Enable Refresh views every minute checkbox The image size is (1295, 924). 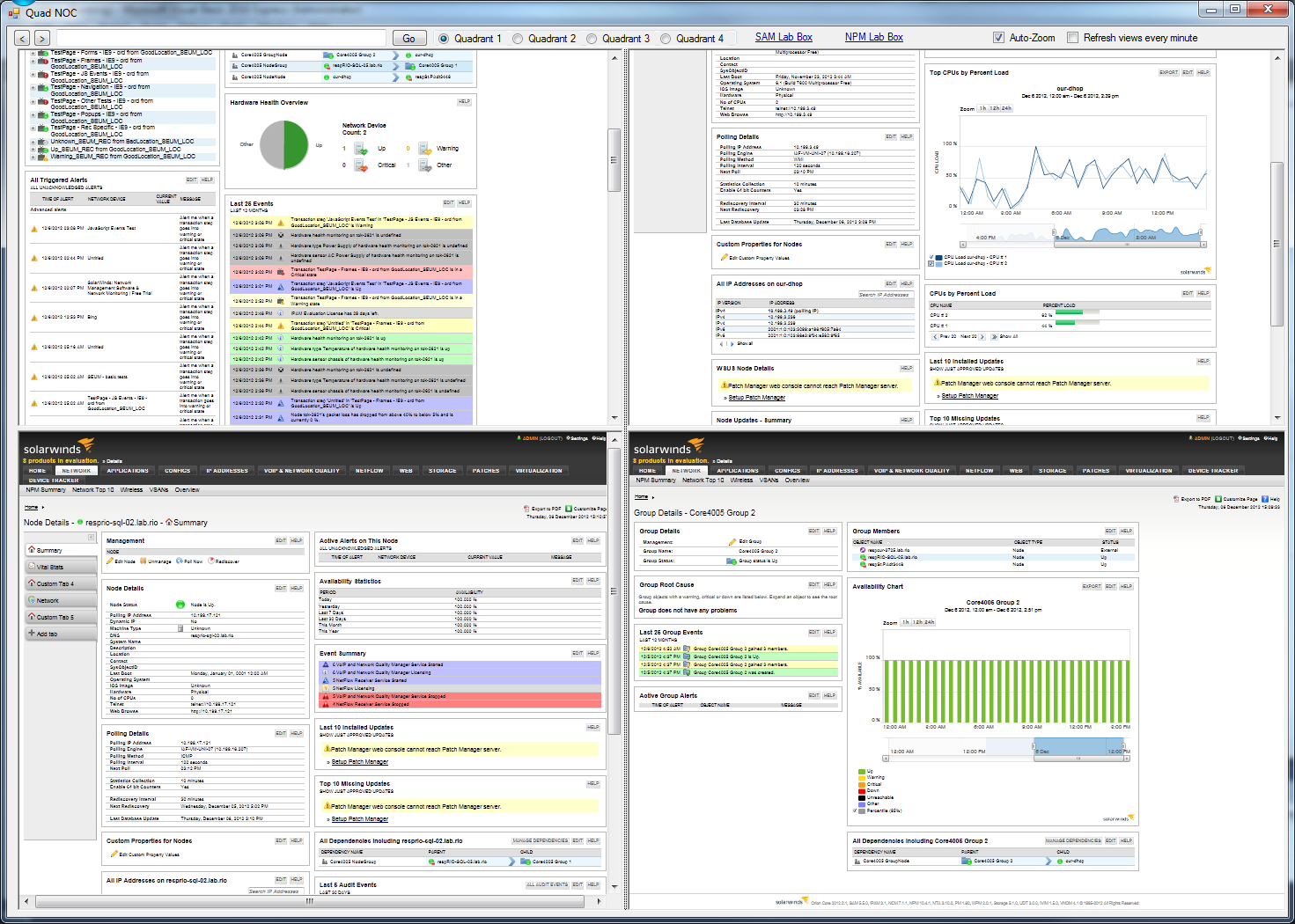(x=1072, y=38)
